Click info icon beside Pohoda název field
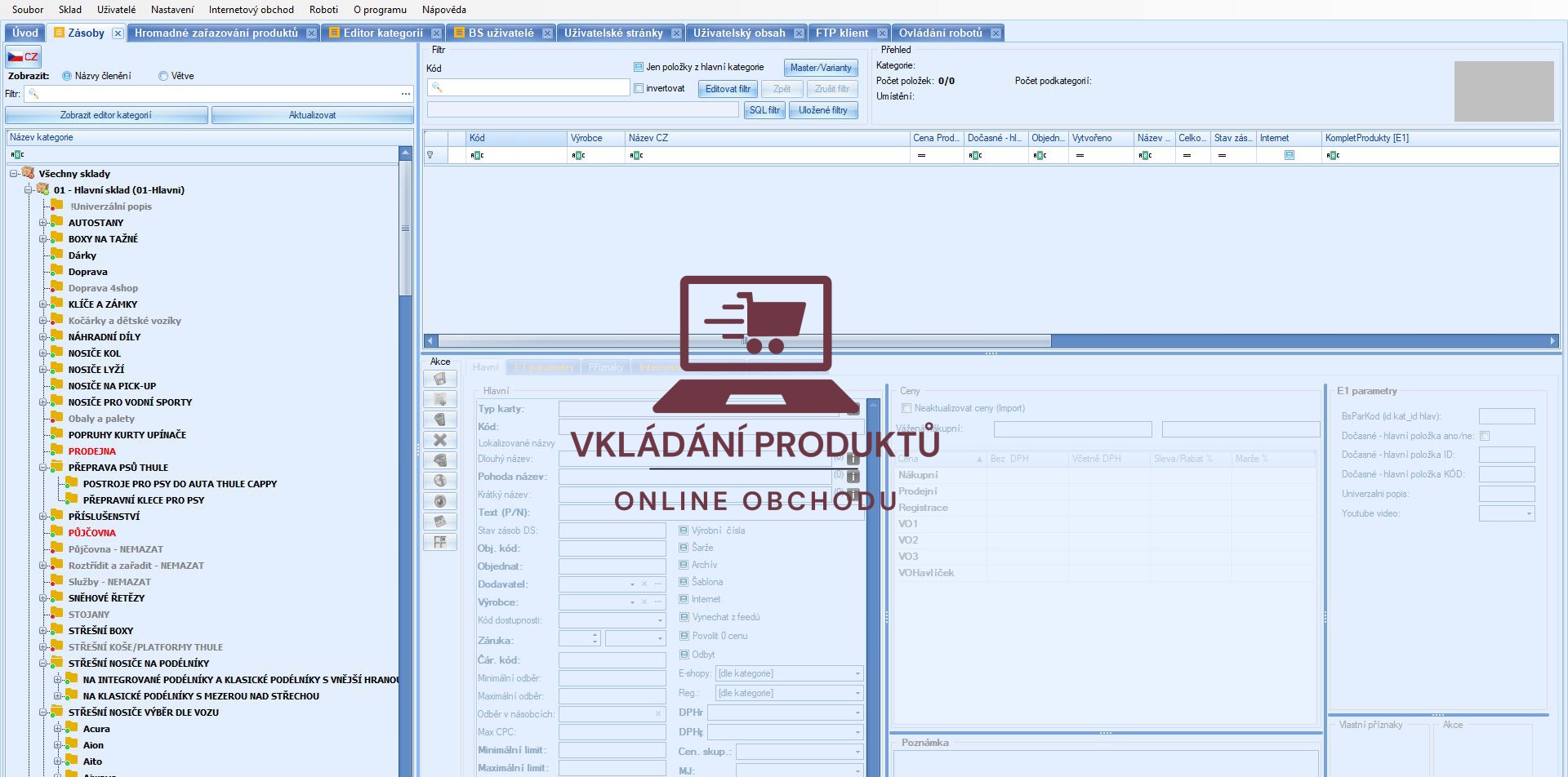1568x777 pixels. tap(853, 477)
